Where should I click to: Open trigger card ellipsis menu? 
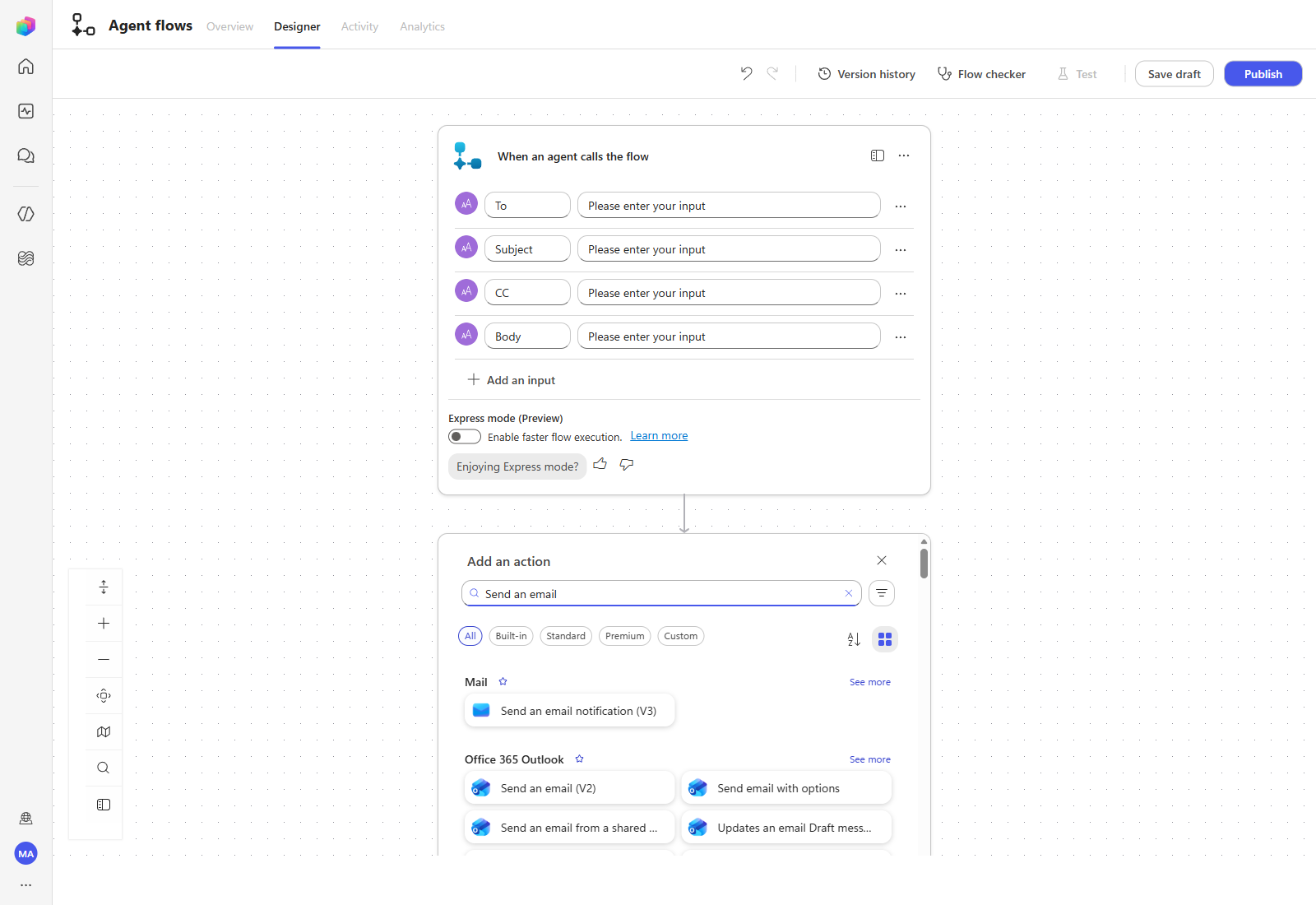point(904,155)
